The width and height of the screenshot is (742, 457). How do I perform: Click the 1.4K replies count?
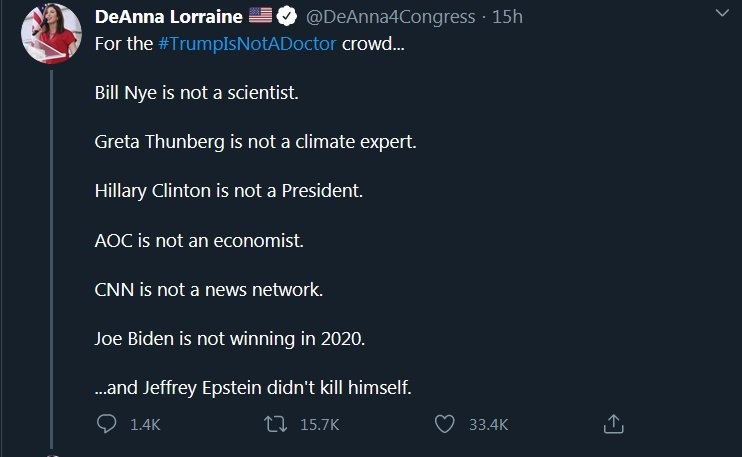pyautogui.click(x=145, y=424)
